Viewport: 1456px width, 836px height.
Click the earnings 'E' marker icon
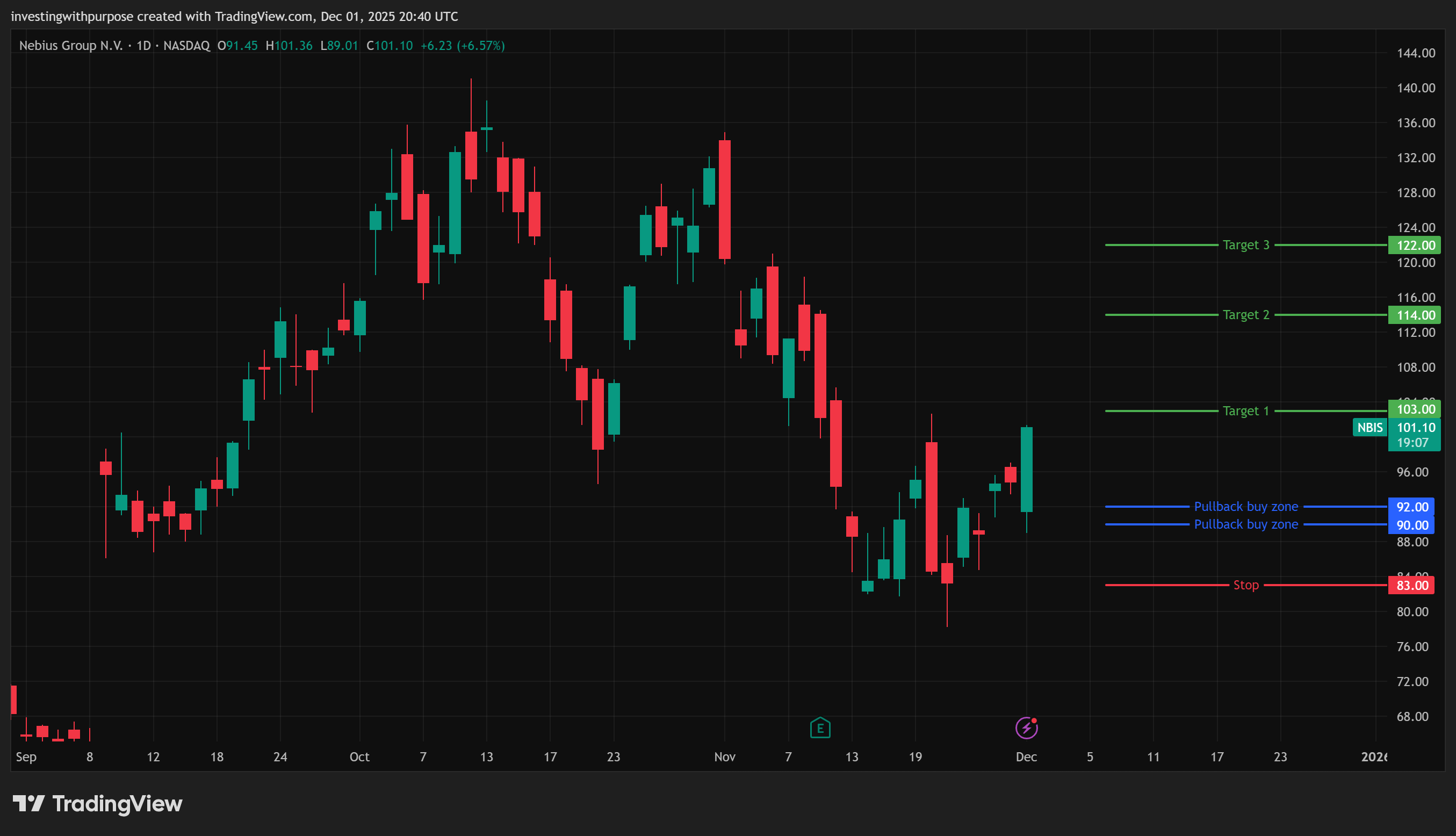click(x=820, y=728)
